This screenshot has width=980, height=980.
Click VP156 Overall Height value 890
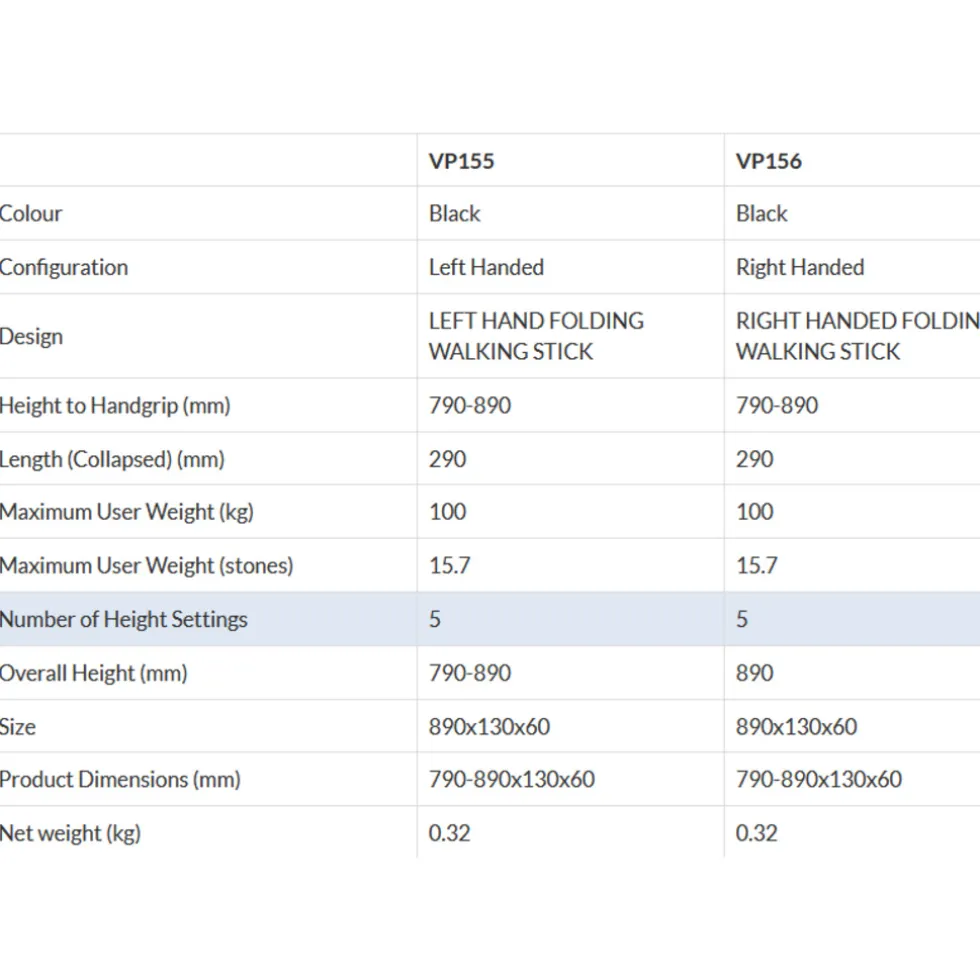[754, 674]
